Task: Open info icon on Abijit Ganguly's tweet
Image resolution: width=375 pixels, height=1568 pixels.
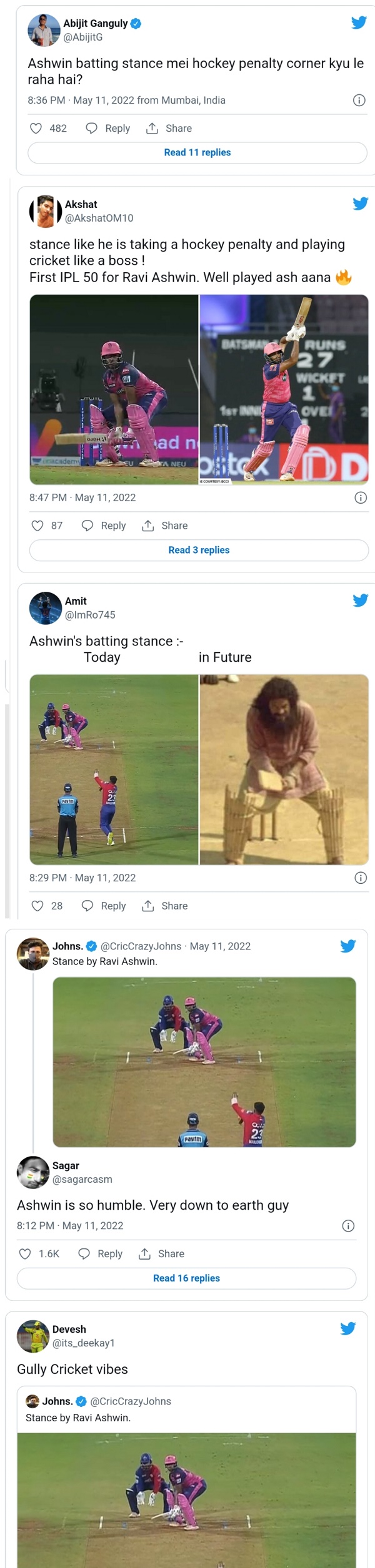Action: click(x=359, y=100)
